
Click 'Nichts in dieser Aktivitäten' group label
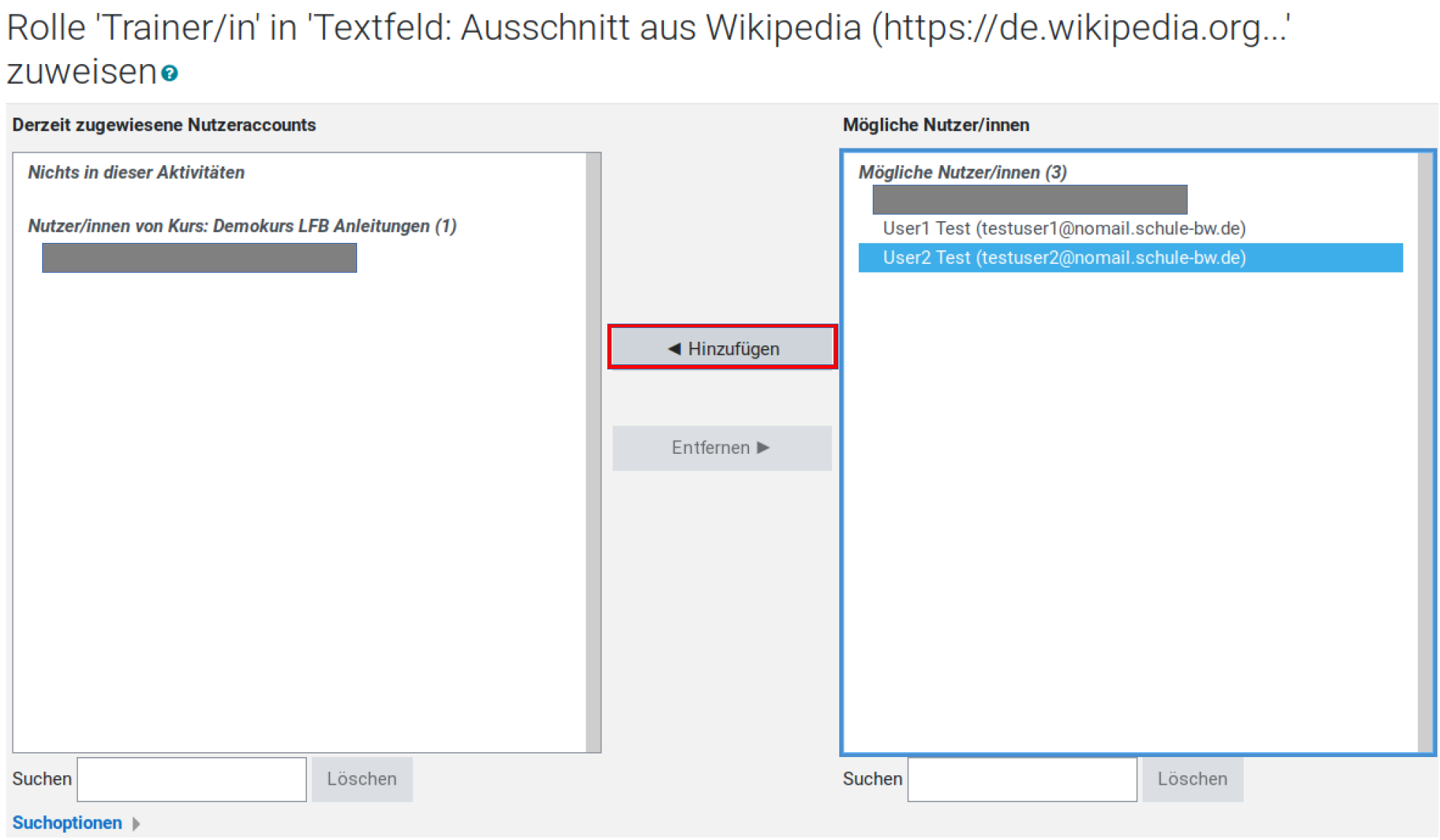coord(136,172)
